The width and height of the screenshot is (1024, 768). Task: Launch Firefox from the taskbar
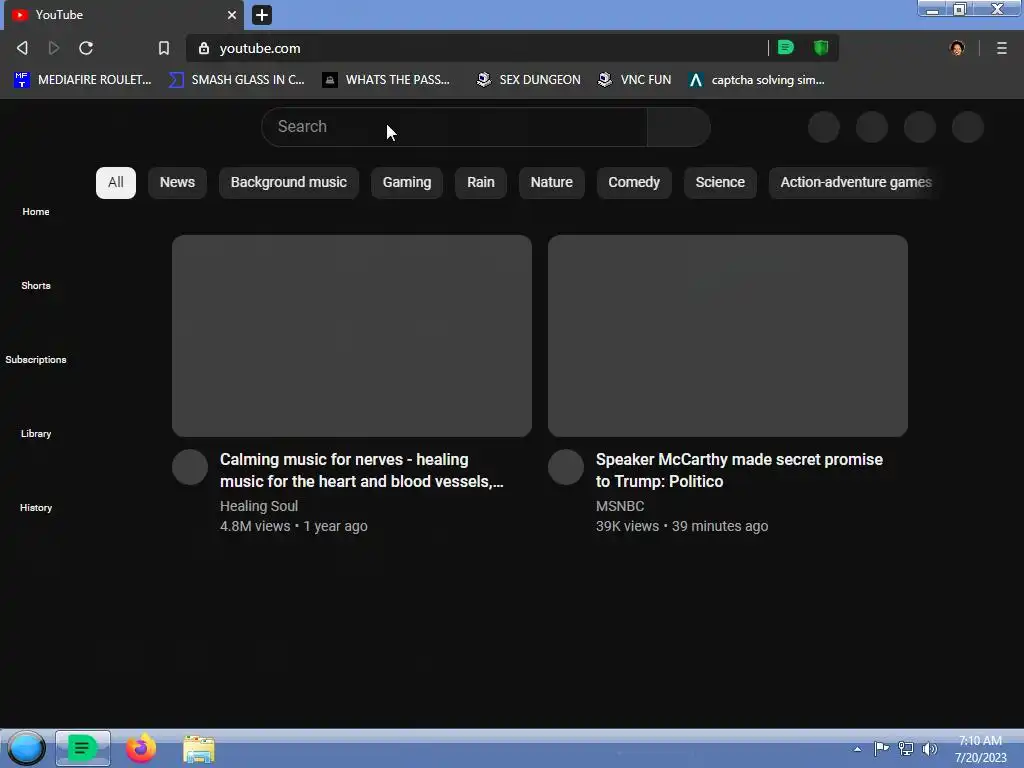tap(140, 748)
